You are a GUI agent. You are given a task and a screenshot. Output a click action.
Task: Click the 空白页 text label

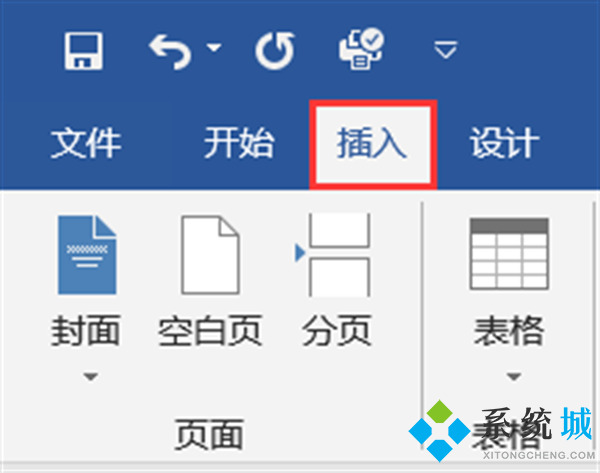(x=210, y=331)
